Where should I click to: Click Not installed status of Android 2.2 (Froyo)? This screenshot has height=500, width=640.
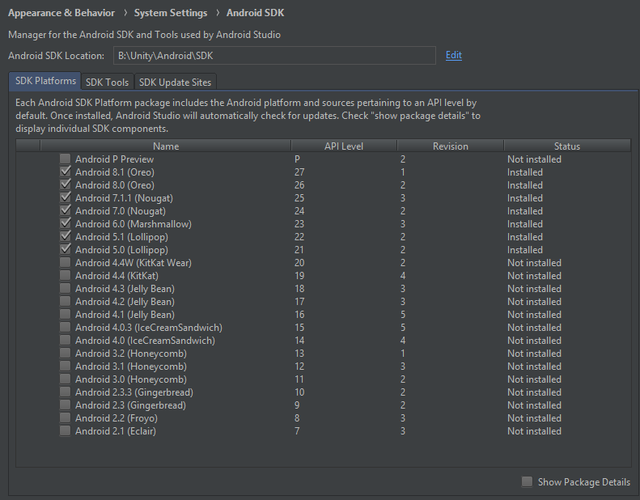(x=534, y=418)
